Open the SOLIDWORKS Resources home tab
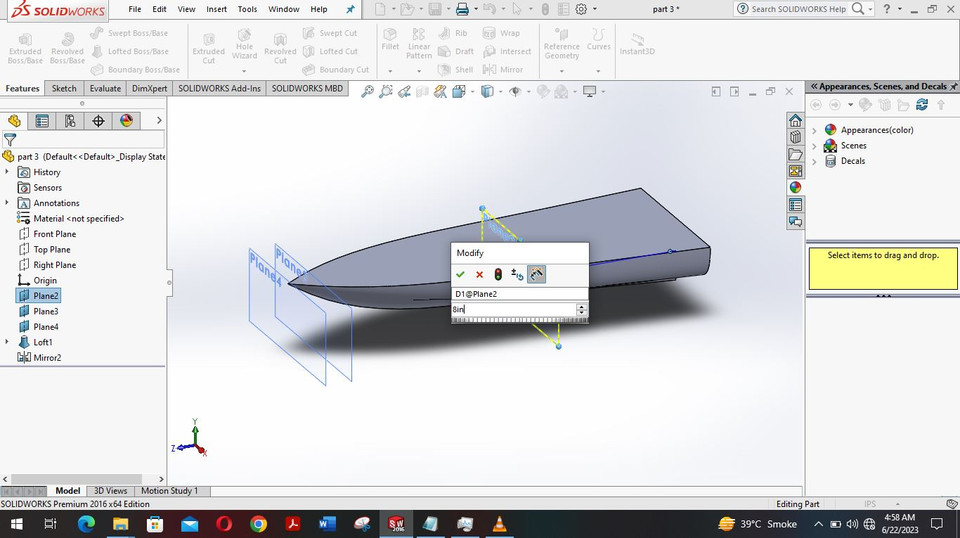 (x=795, y=121)
